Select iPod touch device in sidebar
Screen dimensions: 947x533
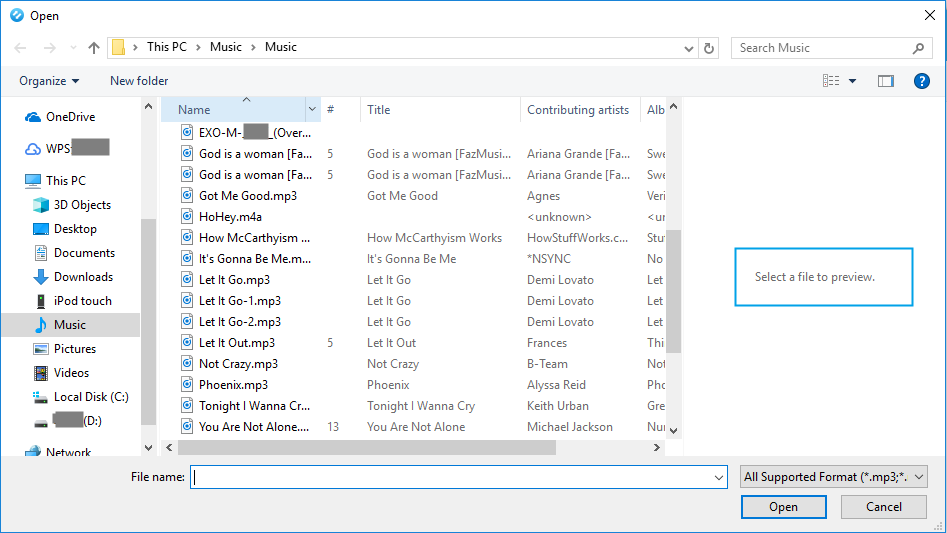82,301
